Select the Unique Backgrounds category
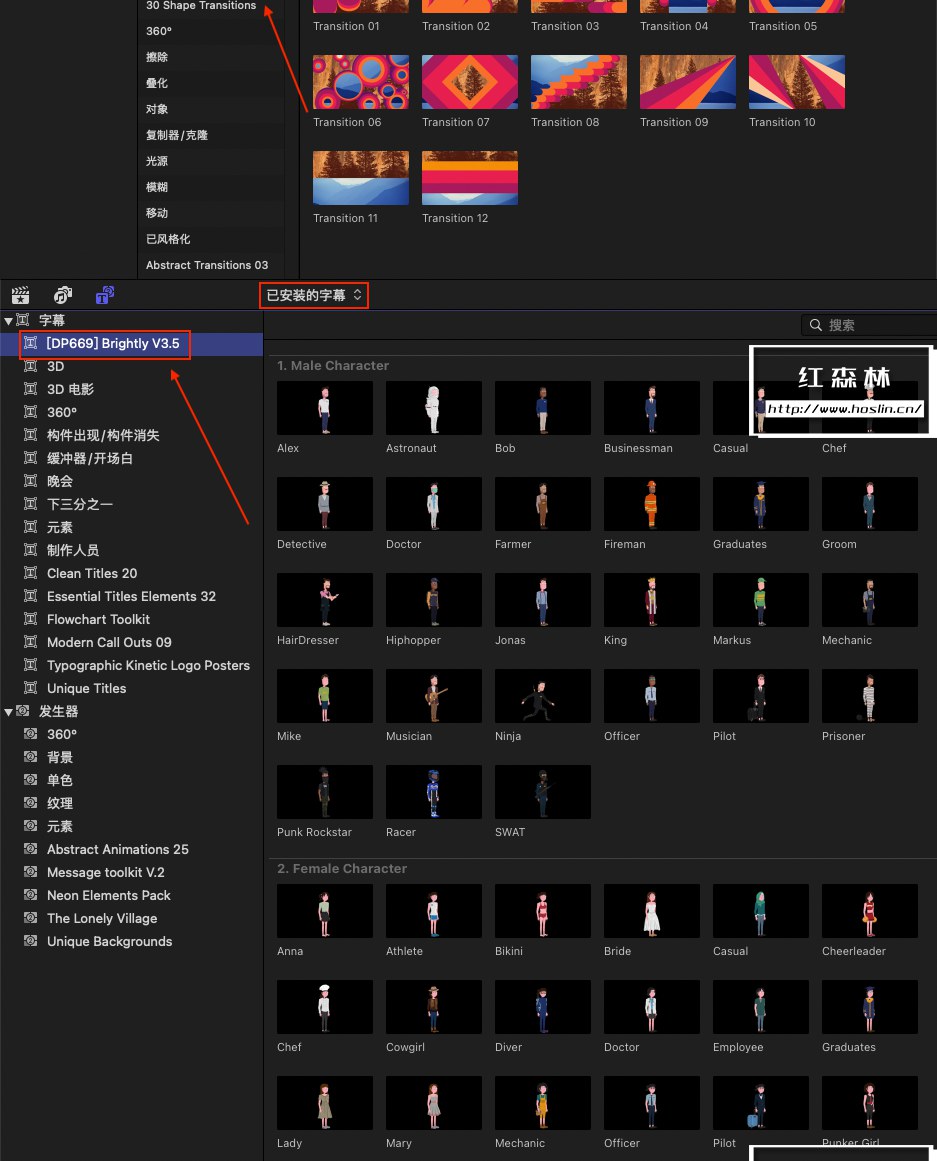937x1161 pixels. point(131,941)
